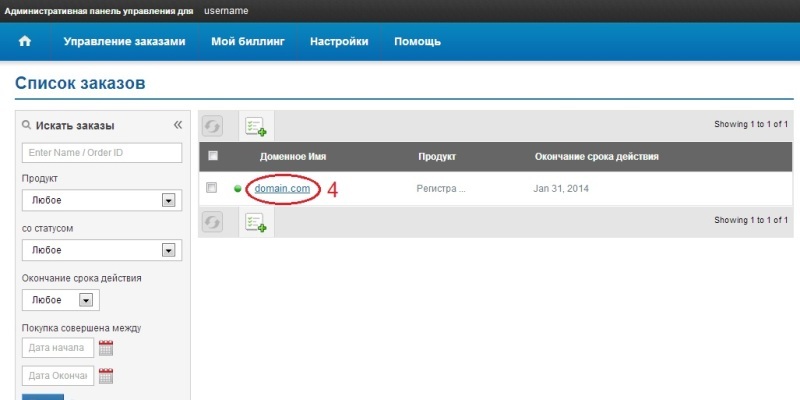Open the Продукт dropdown
This screenshot has width=800, height=400.
tap(102, 201)
